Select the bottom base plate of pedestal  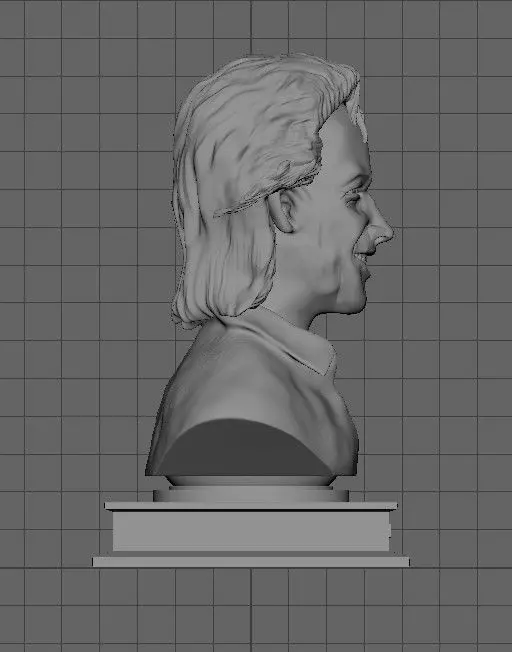point(251,562)
